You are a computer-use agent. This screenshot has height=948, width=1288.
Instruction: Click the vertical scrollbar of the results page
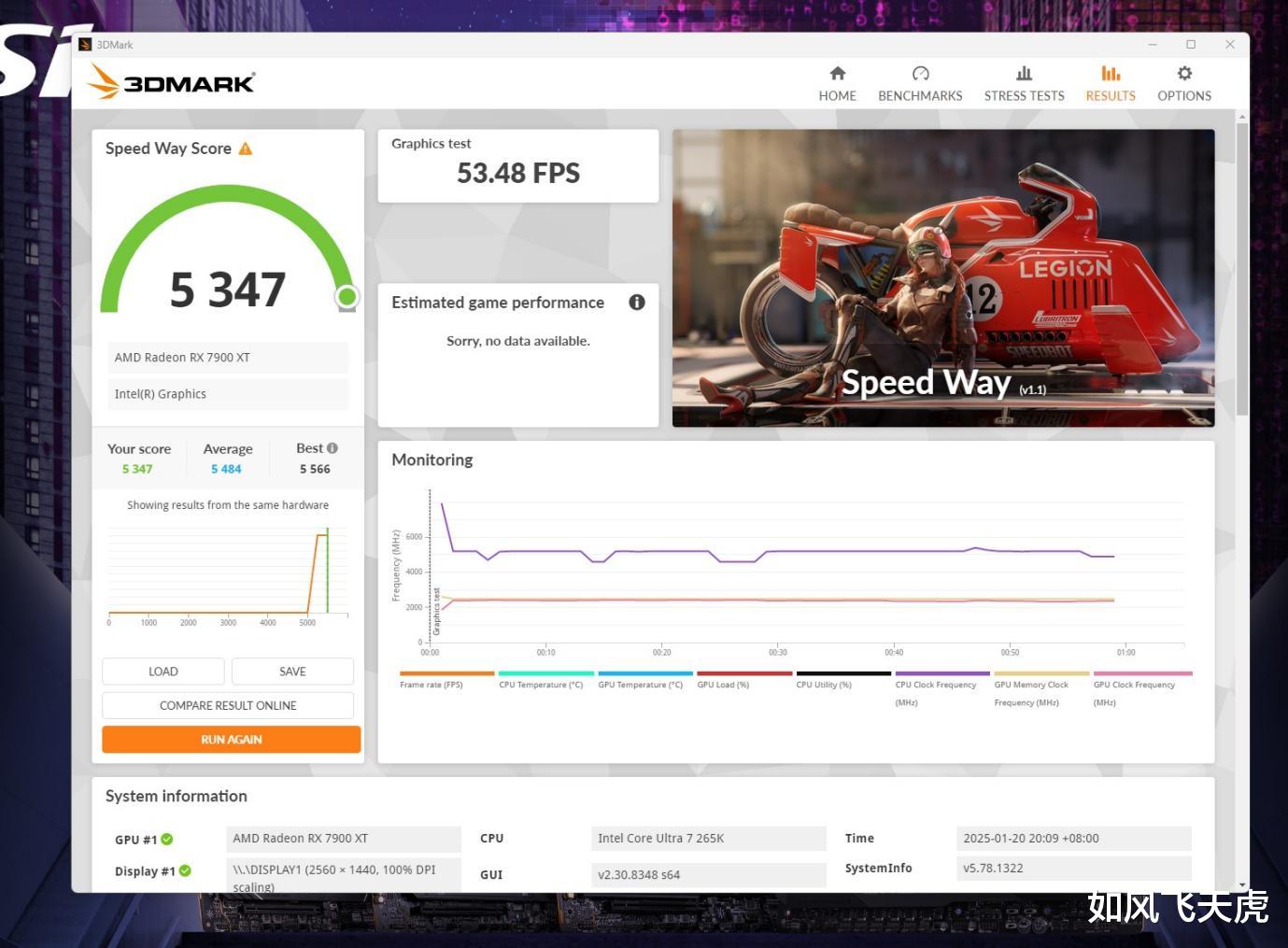click(x=1241, y=269)
